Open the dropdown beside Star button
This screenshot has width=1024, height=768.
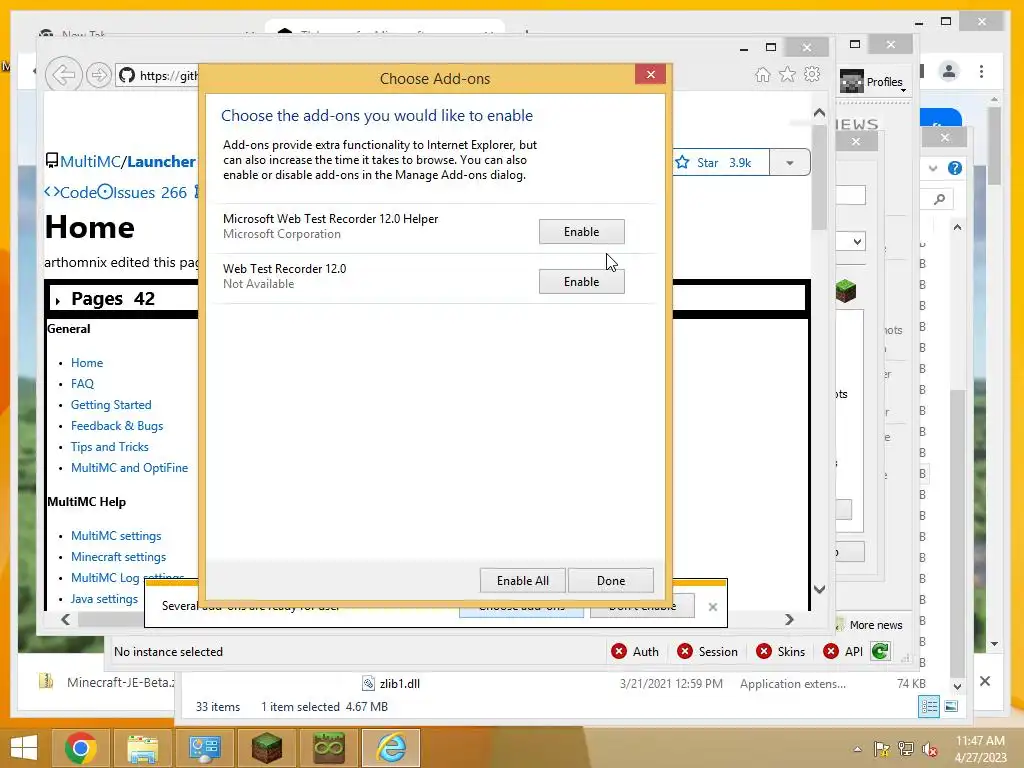(x=790, y=163)
